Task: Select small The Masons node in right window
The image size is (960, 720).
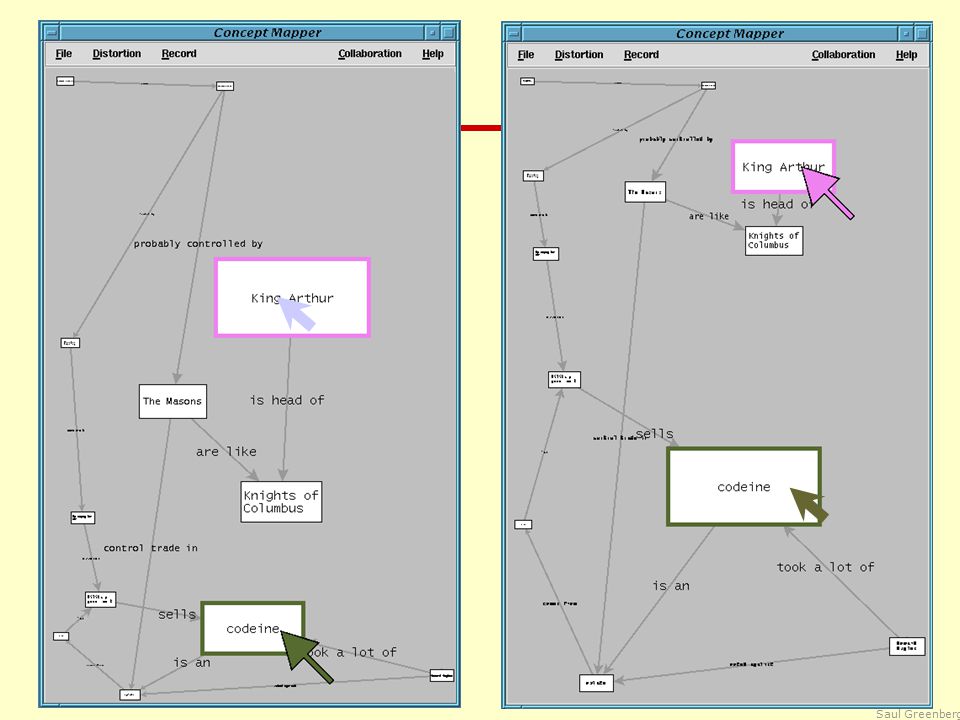Action: (645, 192)
